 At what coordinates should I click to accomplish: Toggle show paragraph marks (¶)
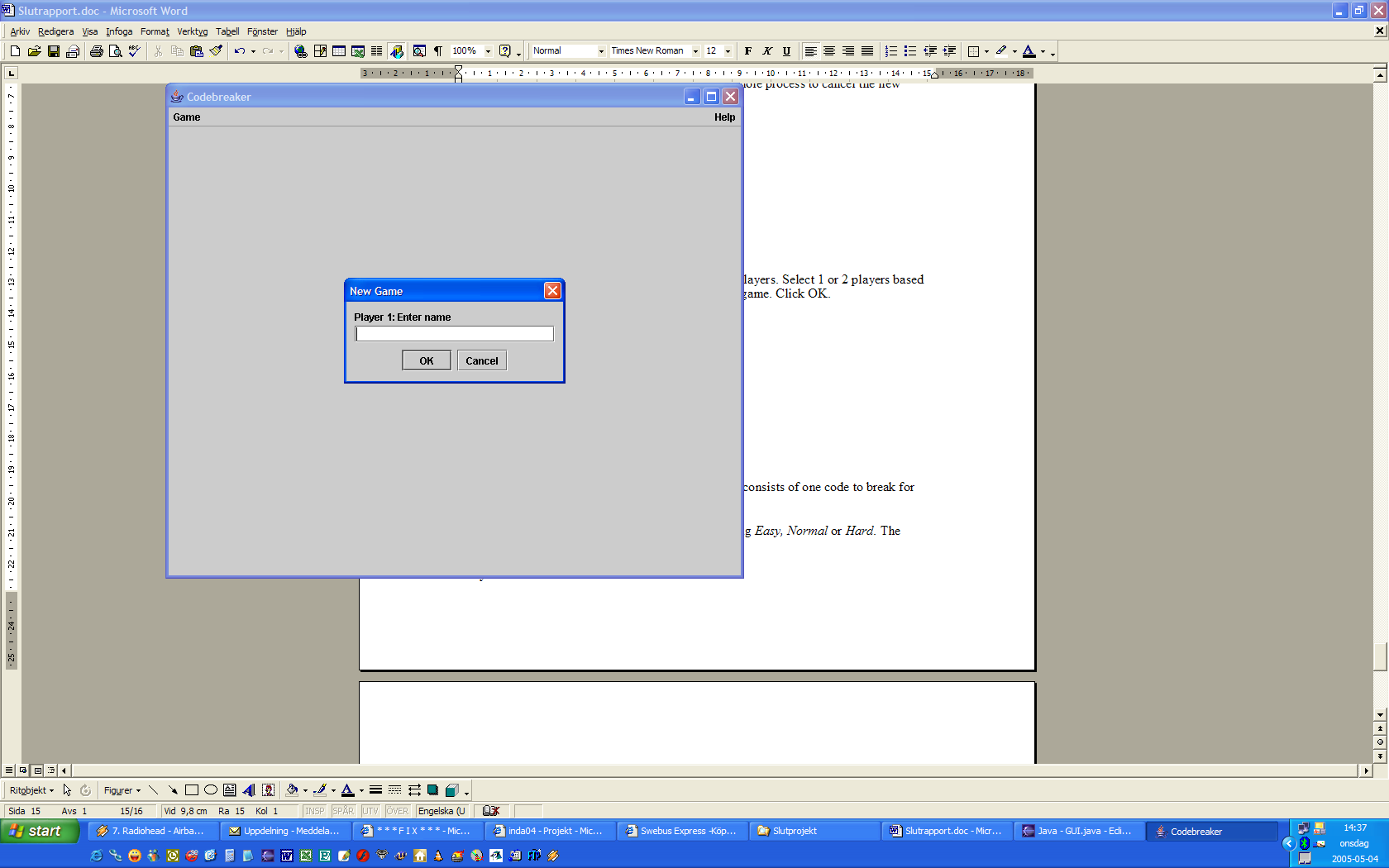tap(438, 51)
